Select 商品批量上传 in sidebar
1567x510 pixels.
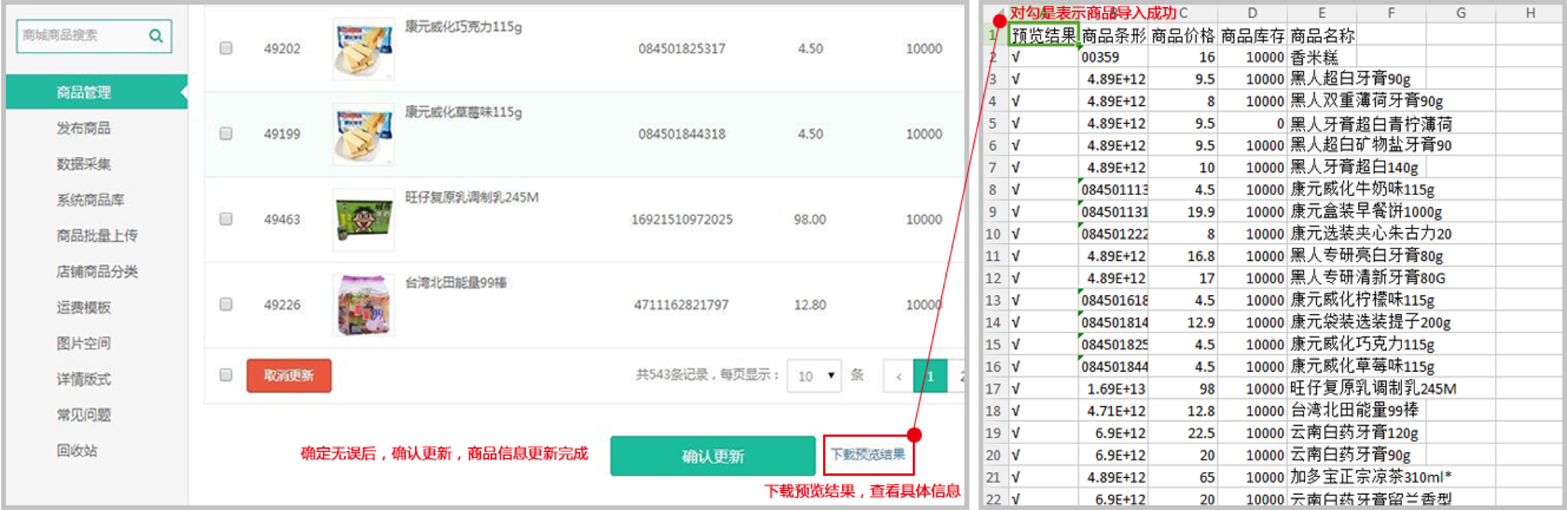click(97, 236)
